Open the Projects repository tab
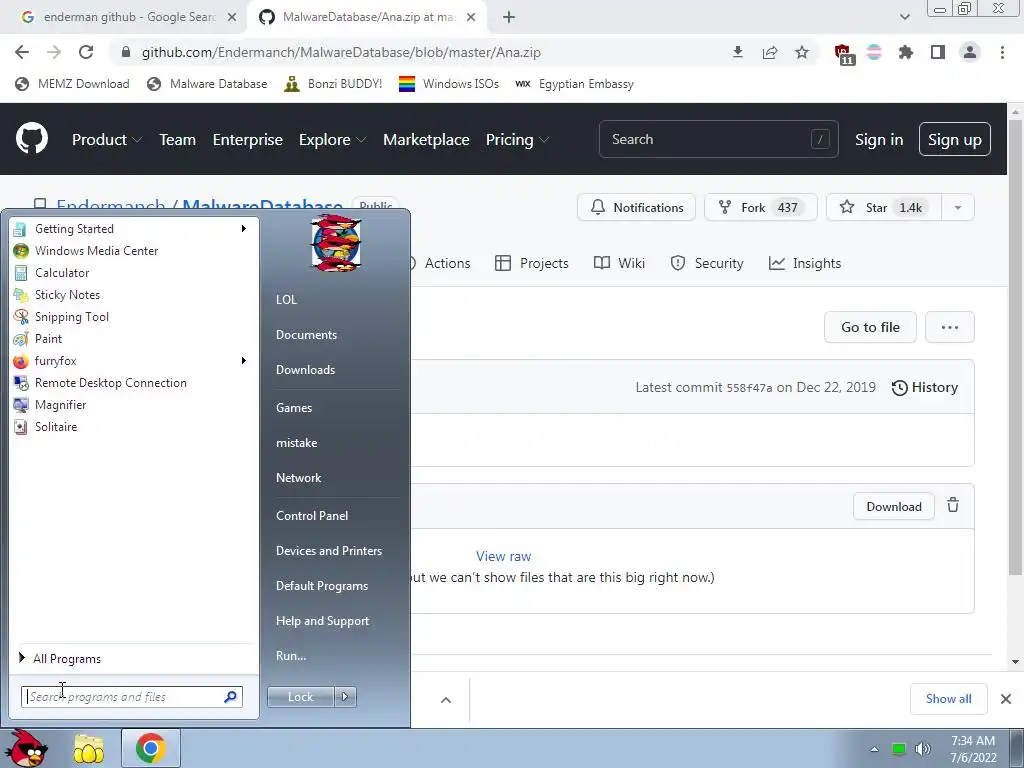The image size is (1024, 768). point(532,263)
